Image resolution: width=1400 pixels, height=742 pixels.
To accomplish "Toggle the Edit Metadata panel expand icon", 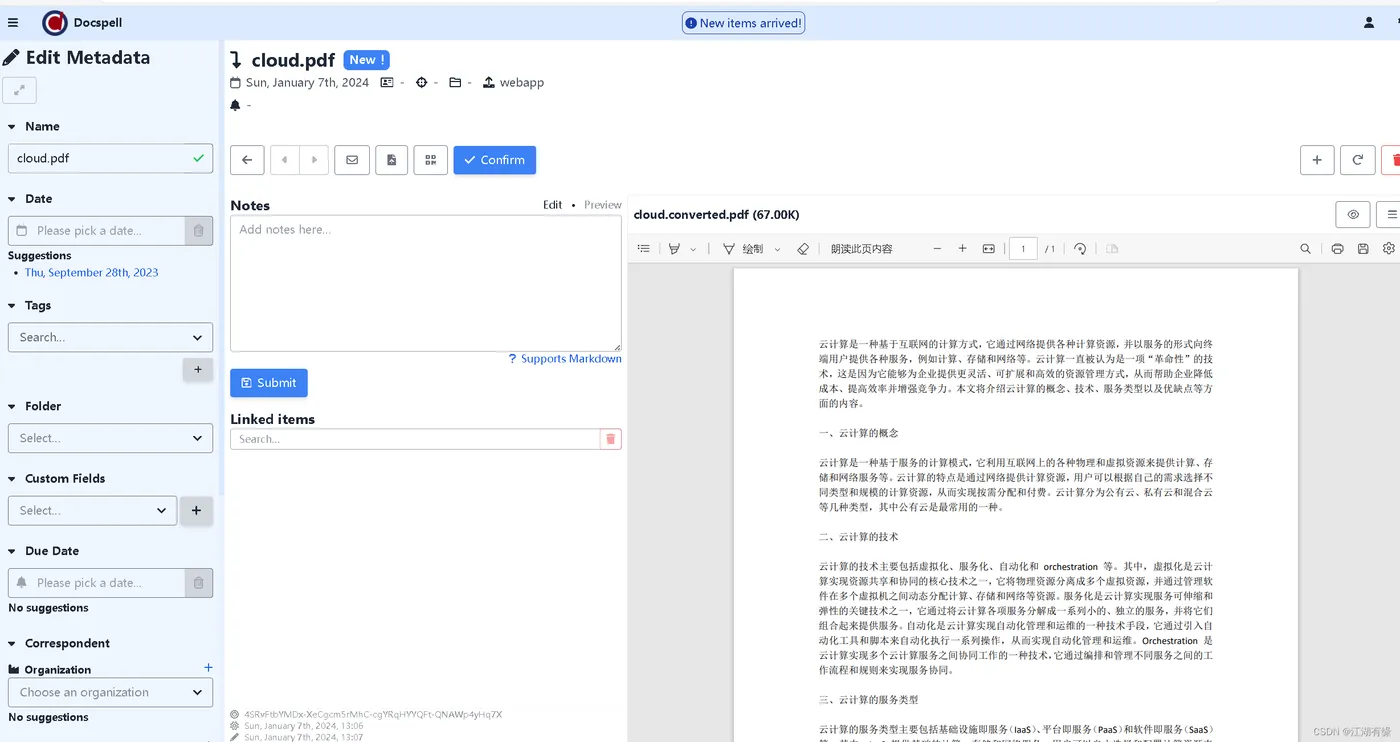I will point(20,90).
